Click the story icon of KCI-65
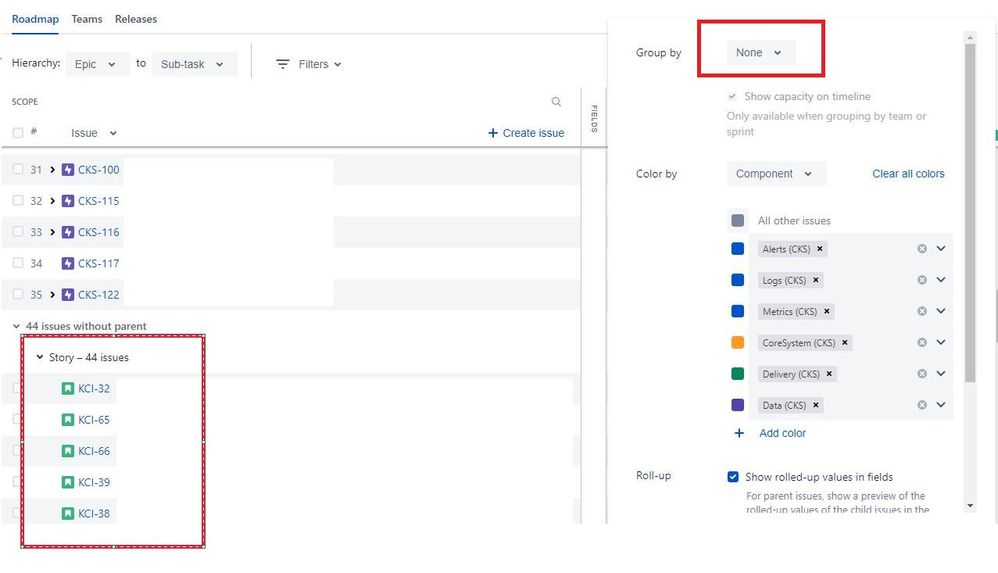This screenshot has height=573, width=998. coord(68,420)
